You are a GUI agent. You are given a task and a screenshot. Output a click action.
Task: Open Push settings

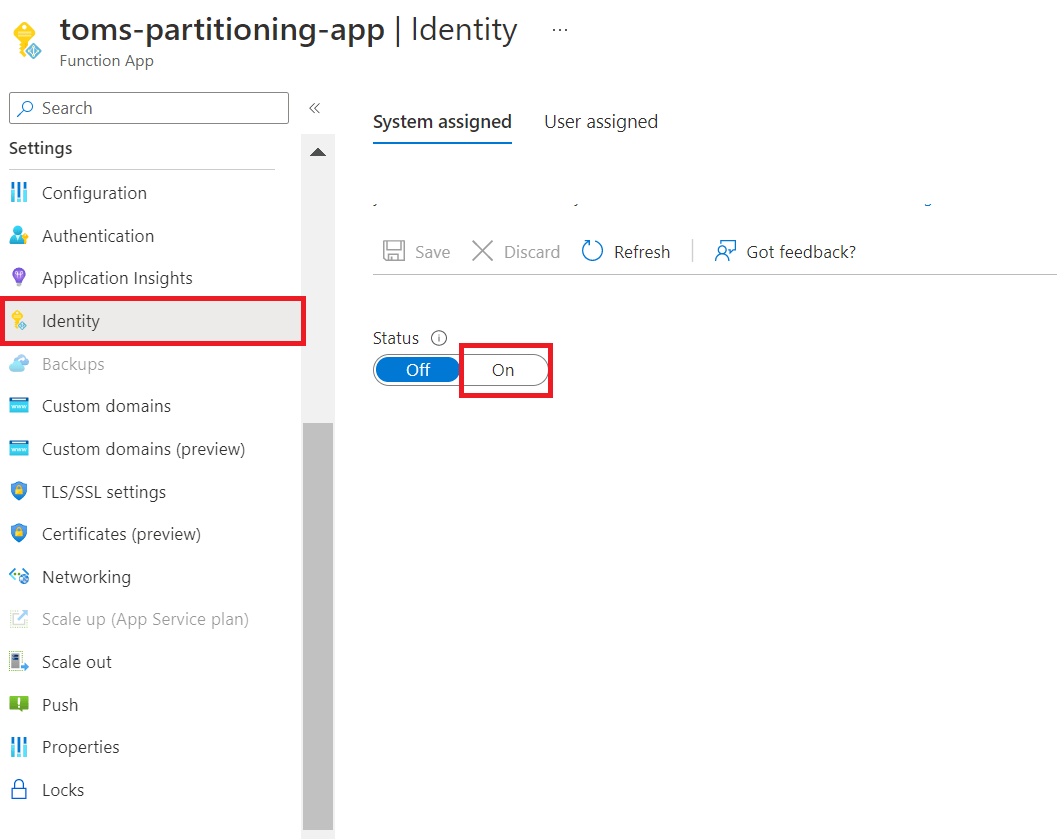pyautogui.click(x=60, y=704)
